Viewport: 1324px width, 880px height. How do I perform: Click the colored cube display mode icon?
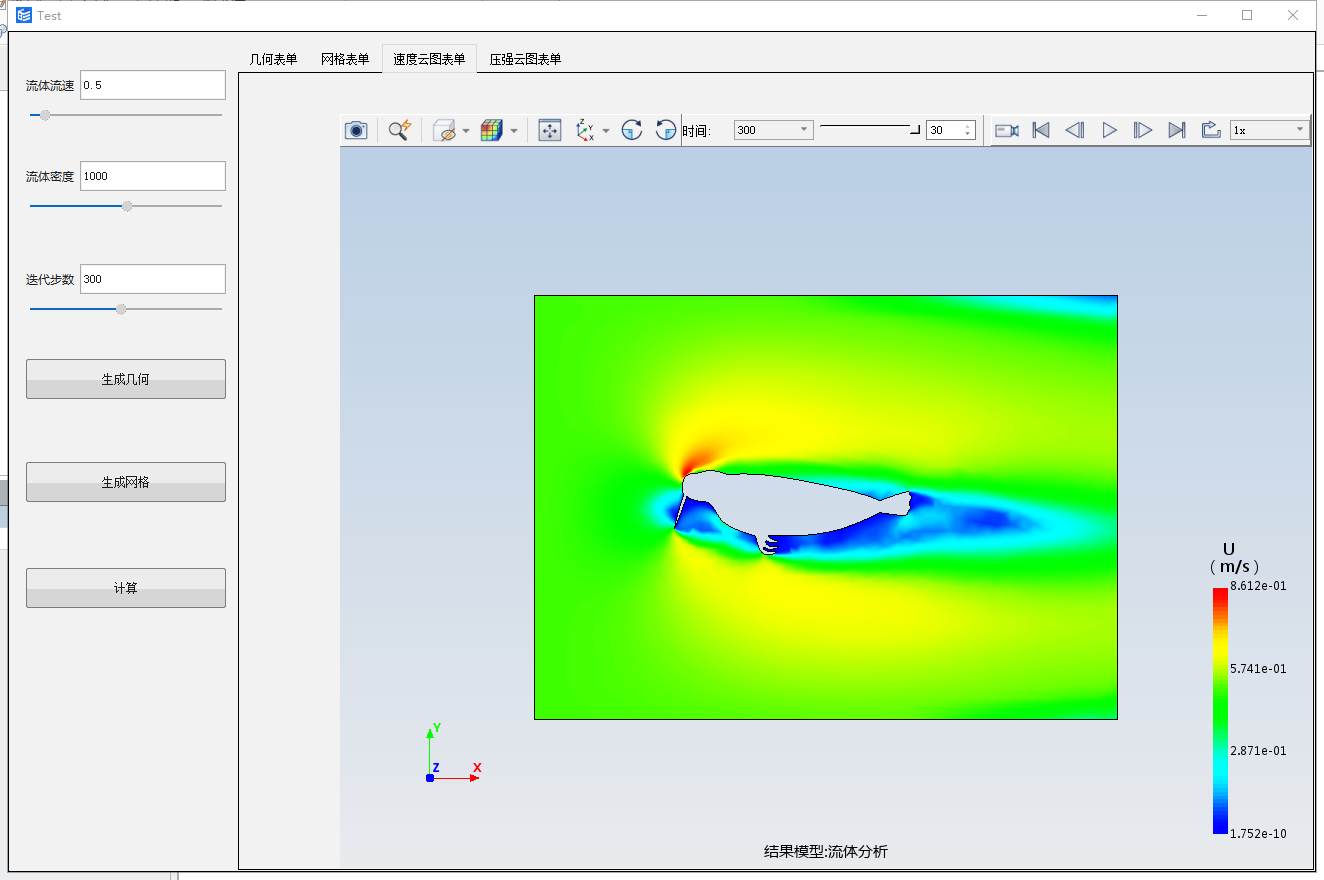(491, 130)
